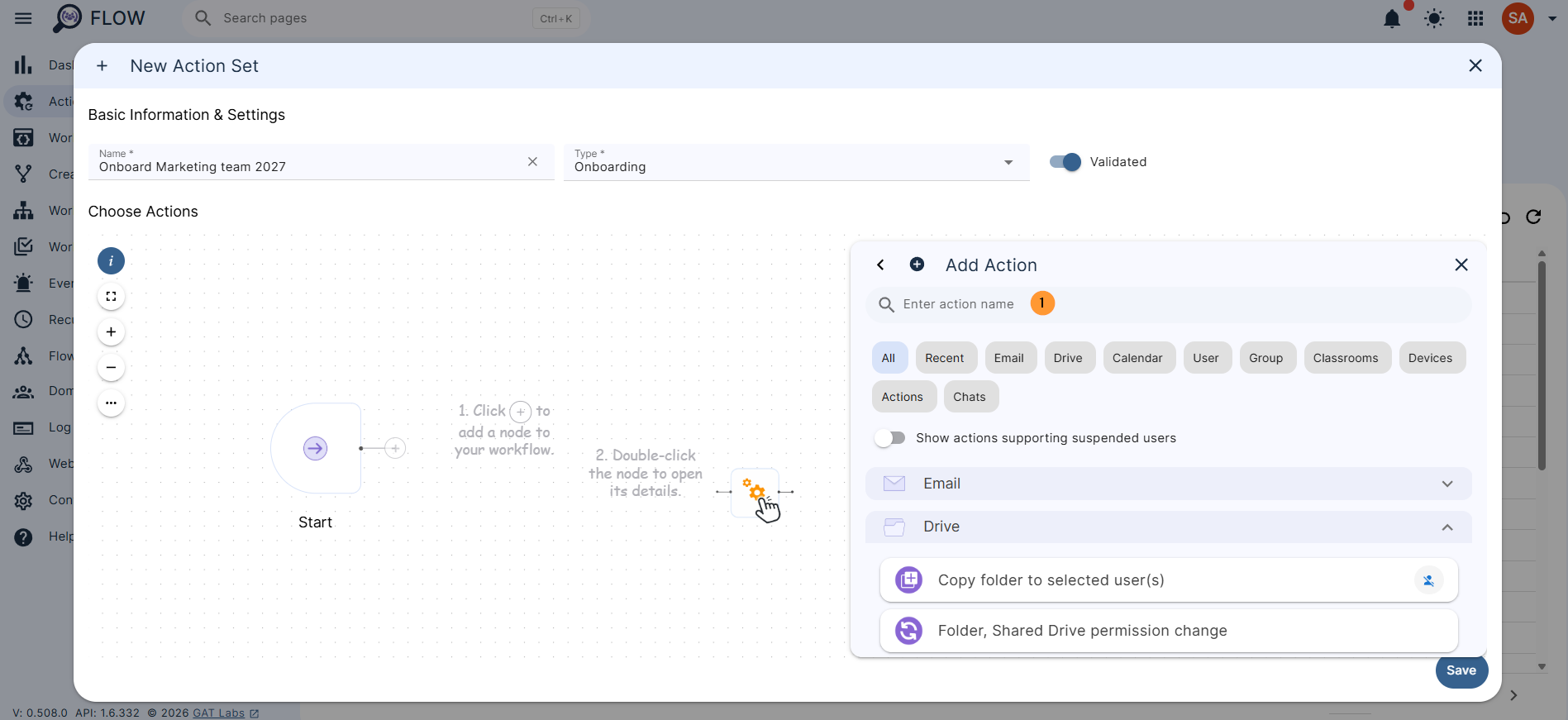Open the Domain people sidebar icon
1568x720 pixels.
pyautogui.click(x=23, y=392)
